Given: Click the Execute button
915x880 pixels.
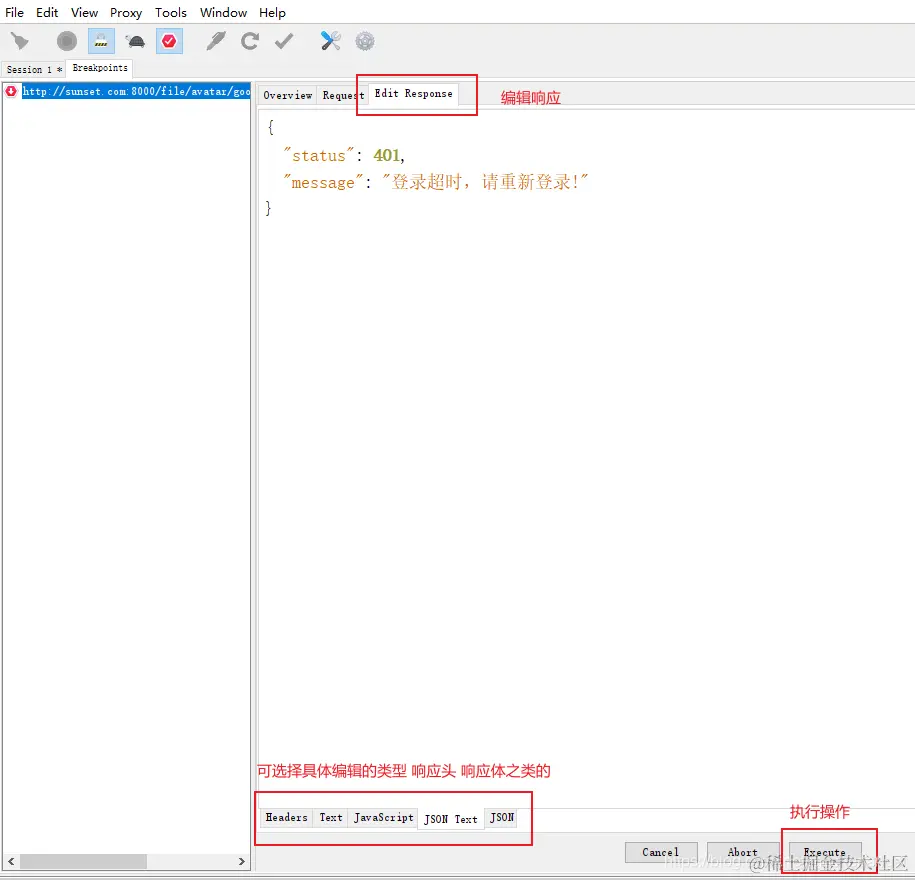Looking at the screenshot, I should 825,853.
